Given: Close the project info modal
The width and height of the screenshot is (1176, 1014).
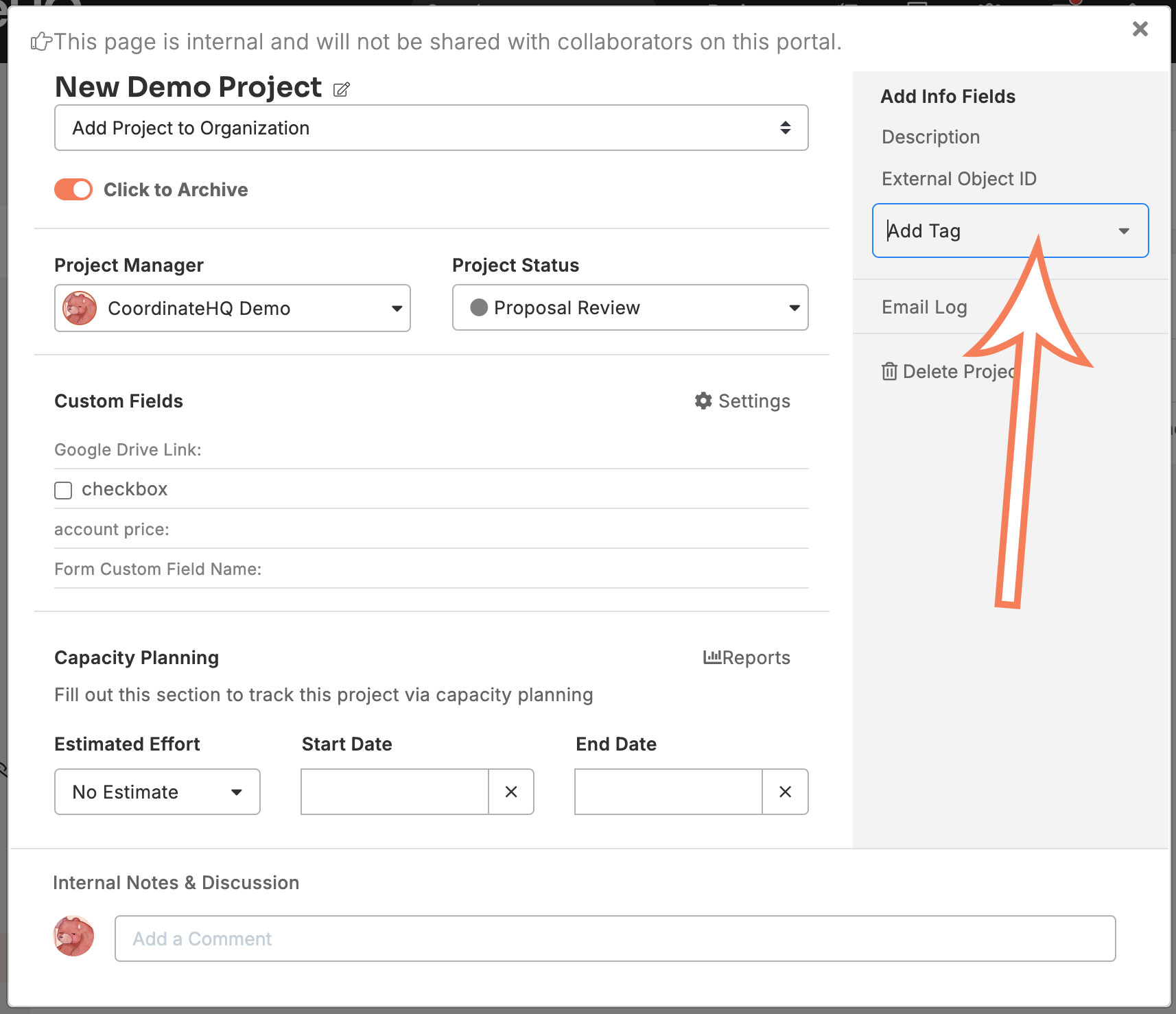Looking at the screenshot, I should click(1140, 29).
